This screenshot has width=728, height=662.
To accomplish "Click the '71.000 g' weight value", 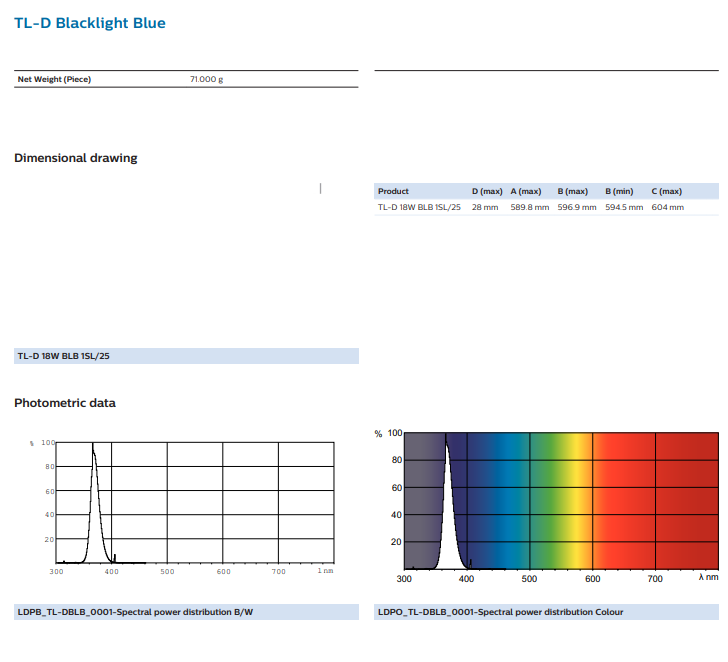I will 206,79.
